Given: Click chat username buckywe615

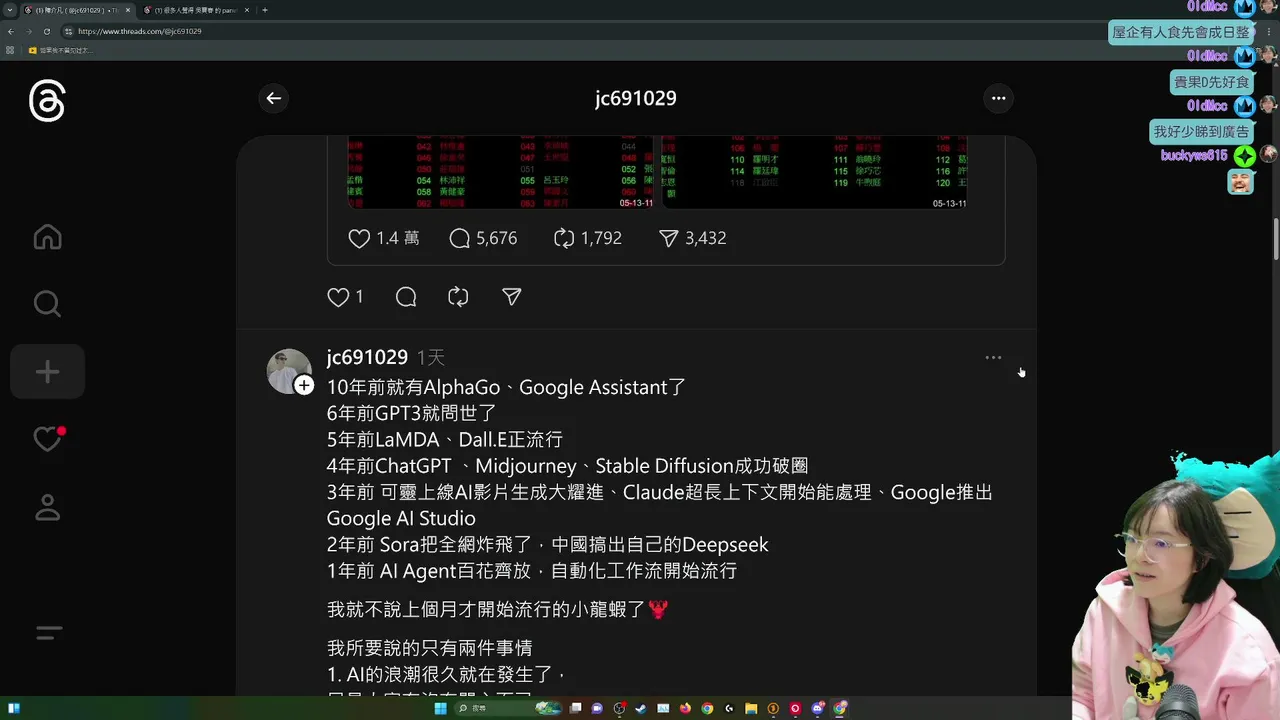Looking at the screenshot, I should click(x=1194, y=155).
